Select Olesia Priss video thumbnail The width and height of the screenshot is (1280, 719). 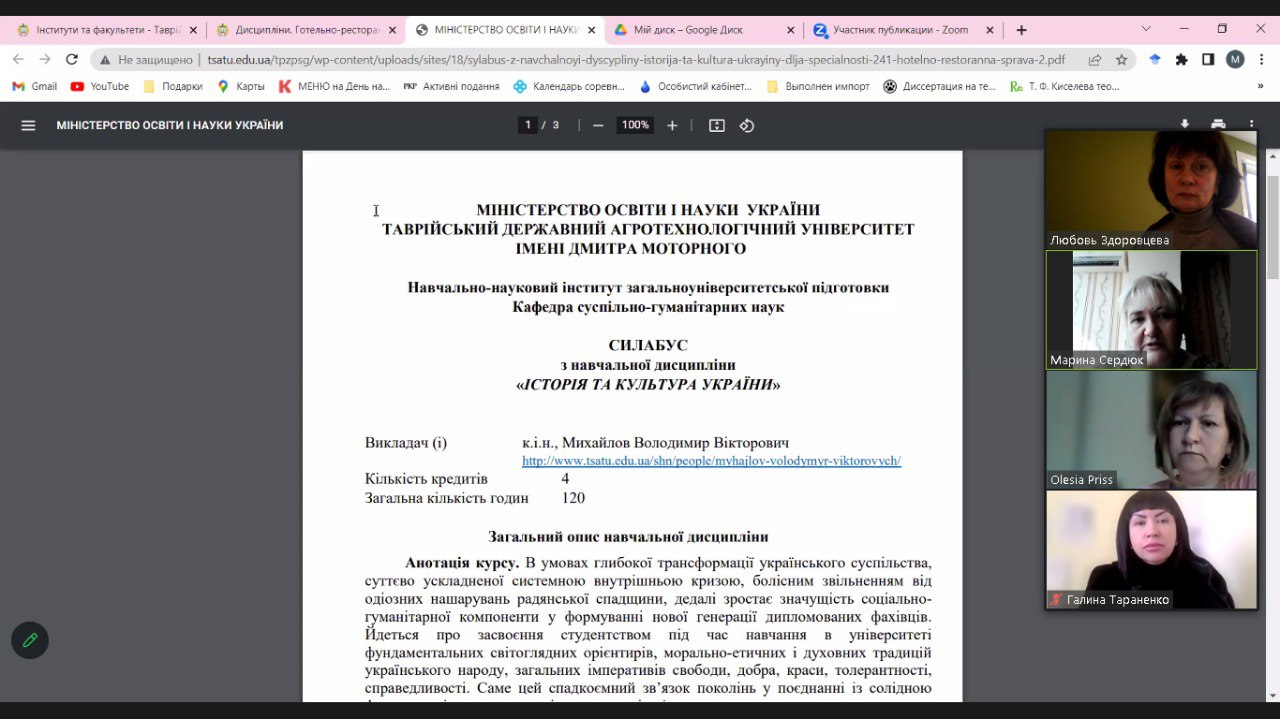tap(1151, 429)
